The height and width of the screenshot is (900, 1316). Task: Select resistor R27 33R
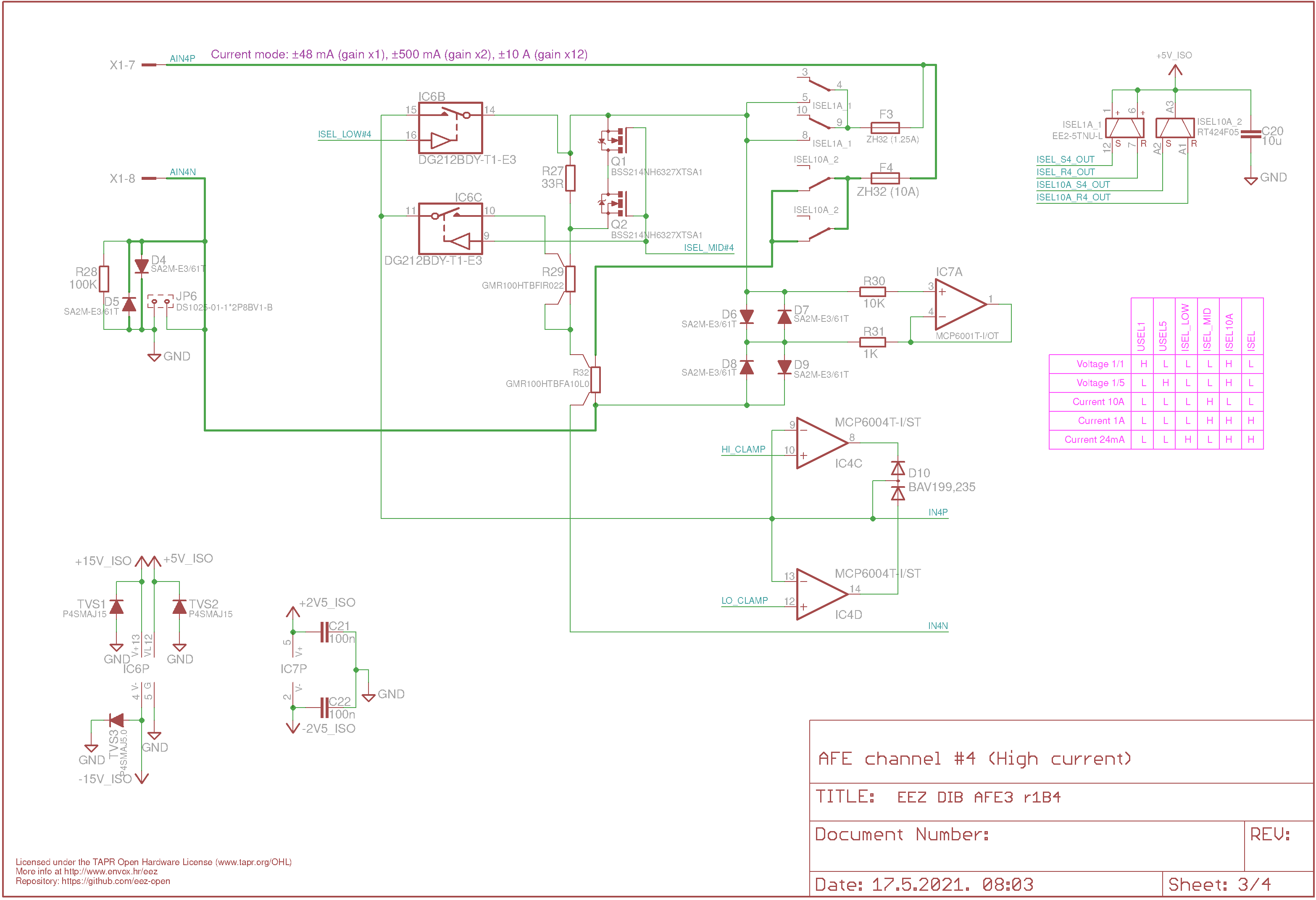570,178
